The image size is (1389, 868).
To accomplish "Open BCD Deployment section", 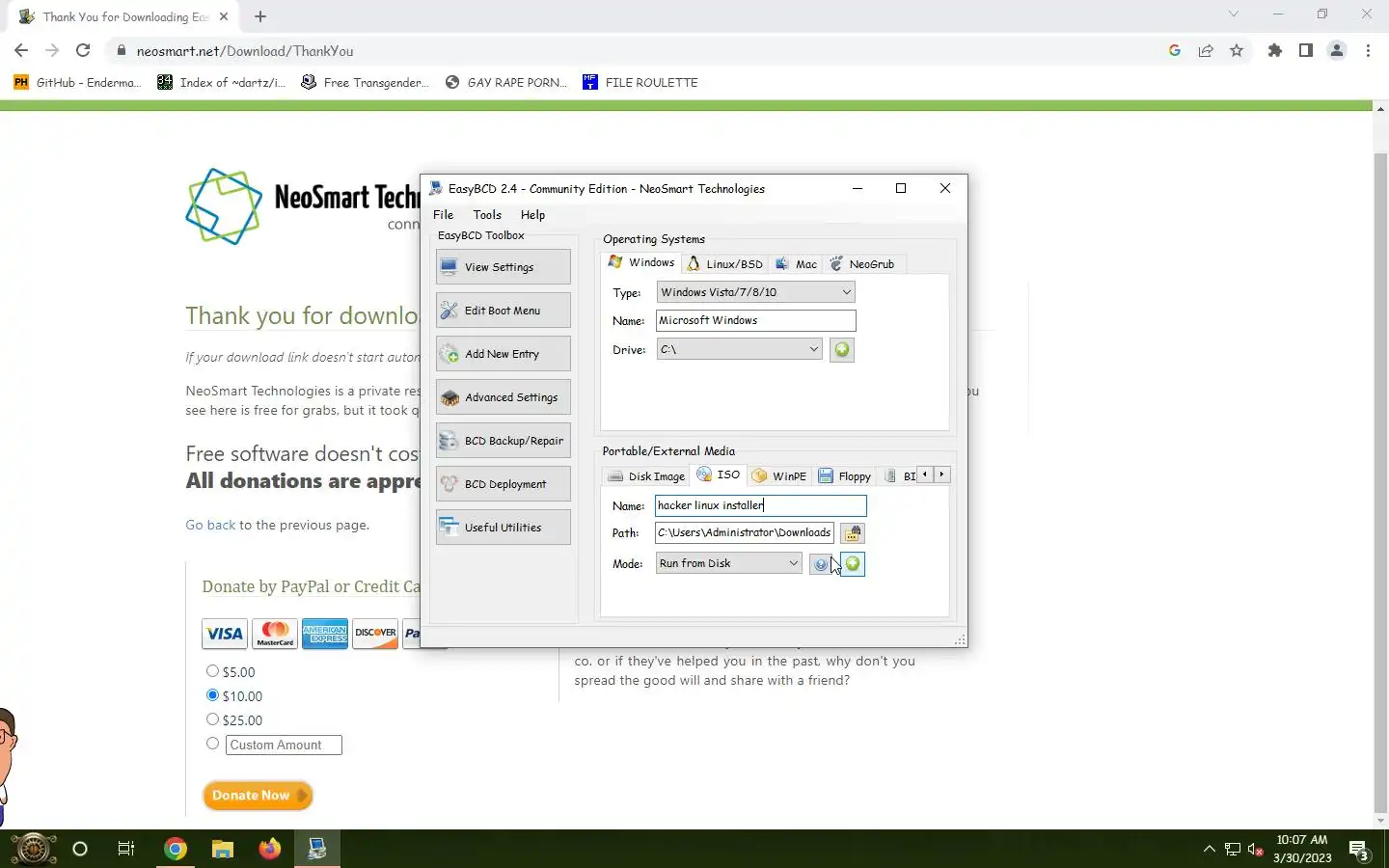I will click(503, 484).
